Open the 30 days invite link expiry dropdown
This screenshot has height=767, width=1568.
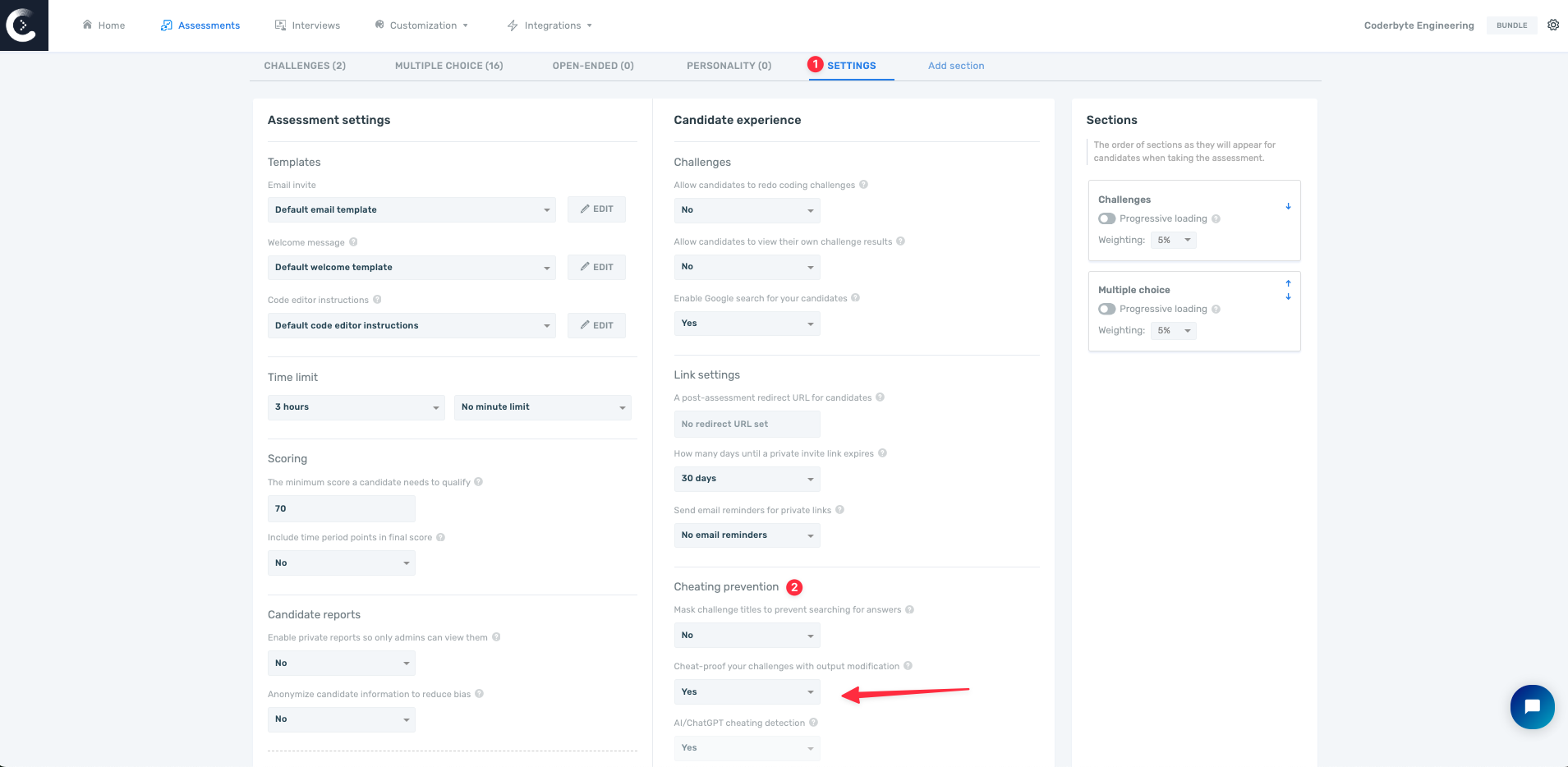point(746,478)
